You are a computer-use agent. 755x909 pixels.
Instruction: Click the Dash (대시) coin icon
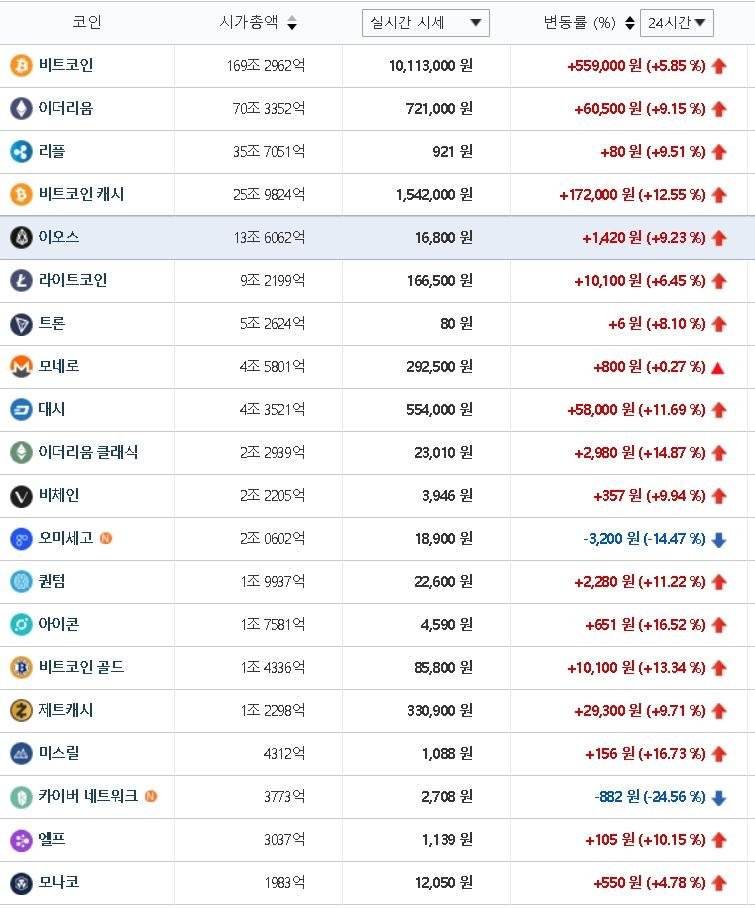[21, 410]
